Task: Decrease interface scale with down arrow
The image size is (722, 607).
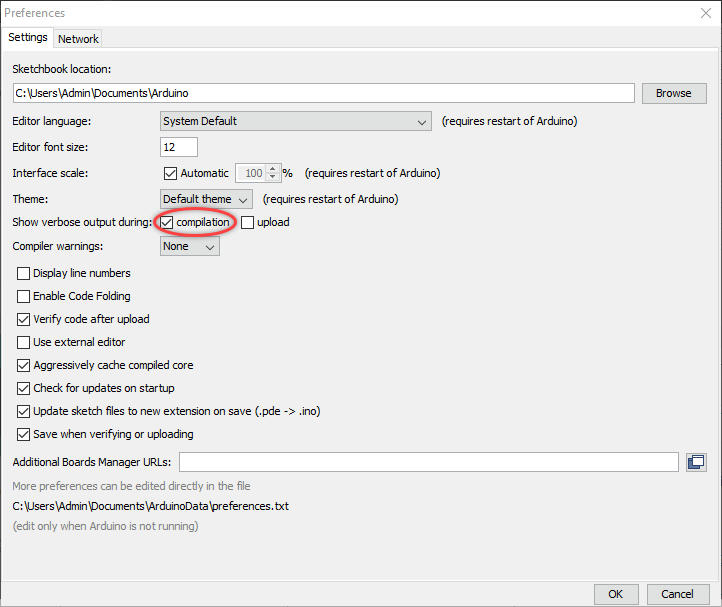Action: pos(273,177)
